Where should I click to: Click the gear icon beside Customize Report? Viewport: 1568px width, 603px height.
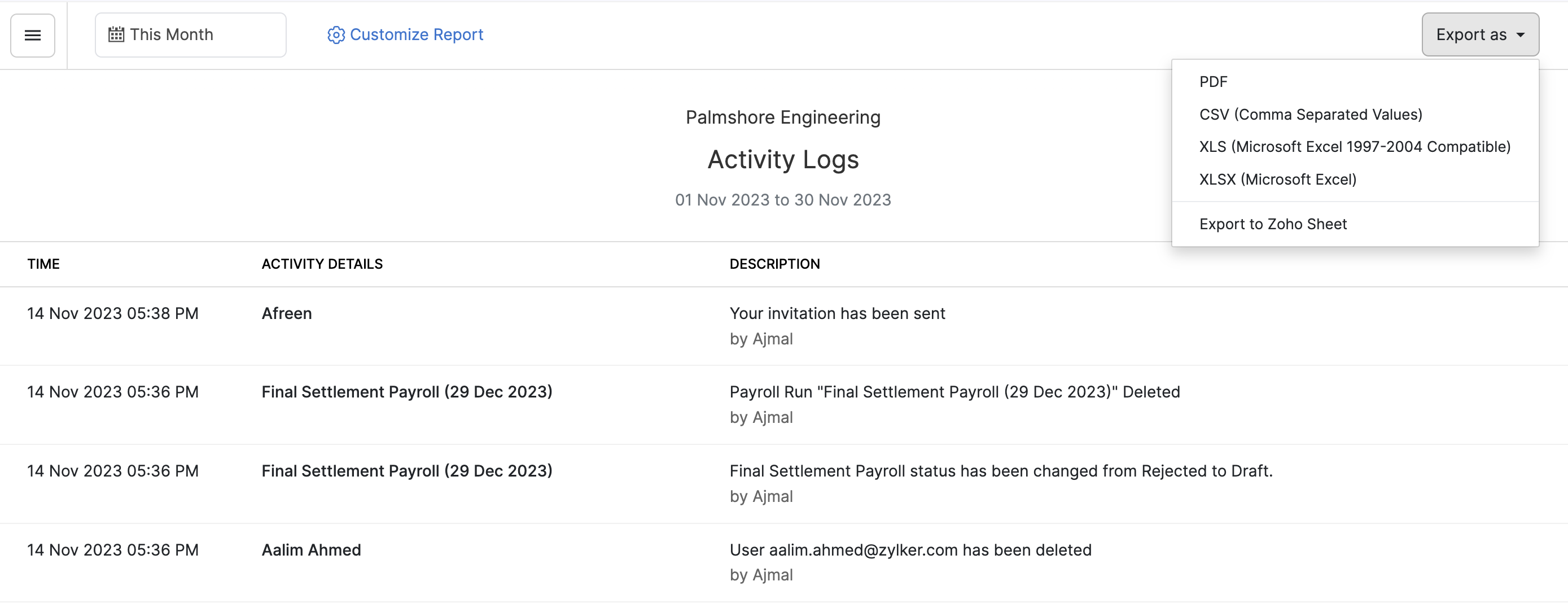coord(336,36)
